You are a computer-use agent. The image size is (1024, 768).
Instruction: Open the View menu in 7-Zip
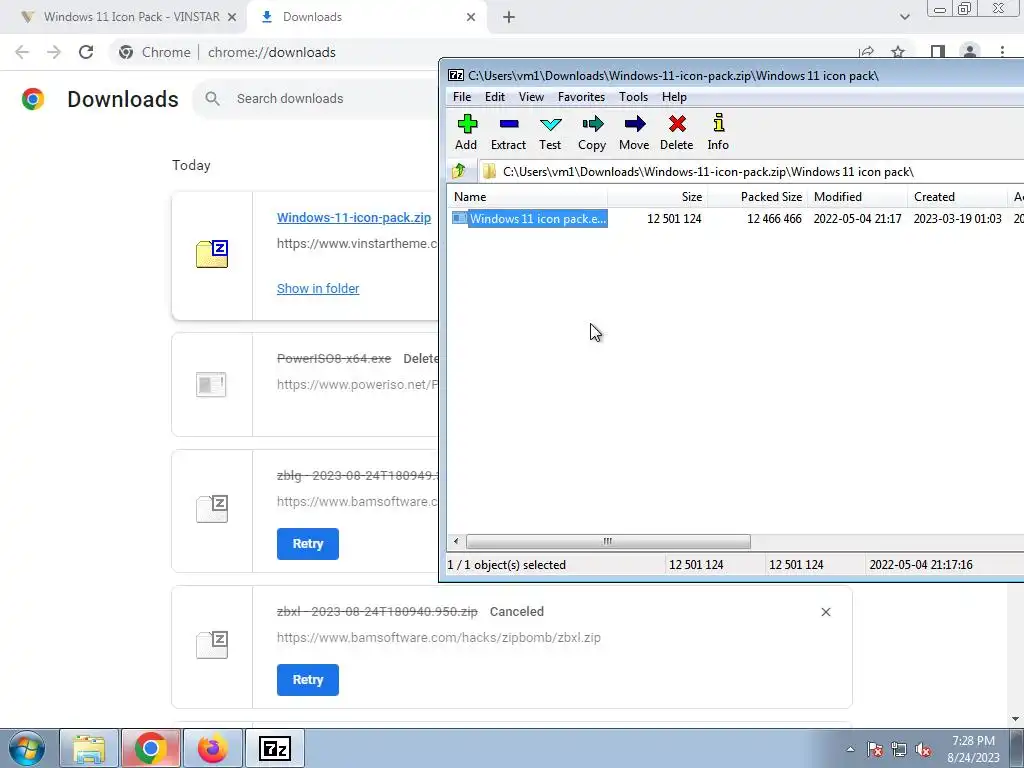coord(531,97)
